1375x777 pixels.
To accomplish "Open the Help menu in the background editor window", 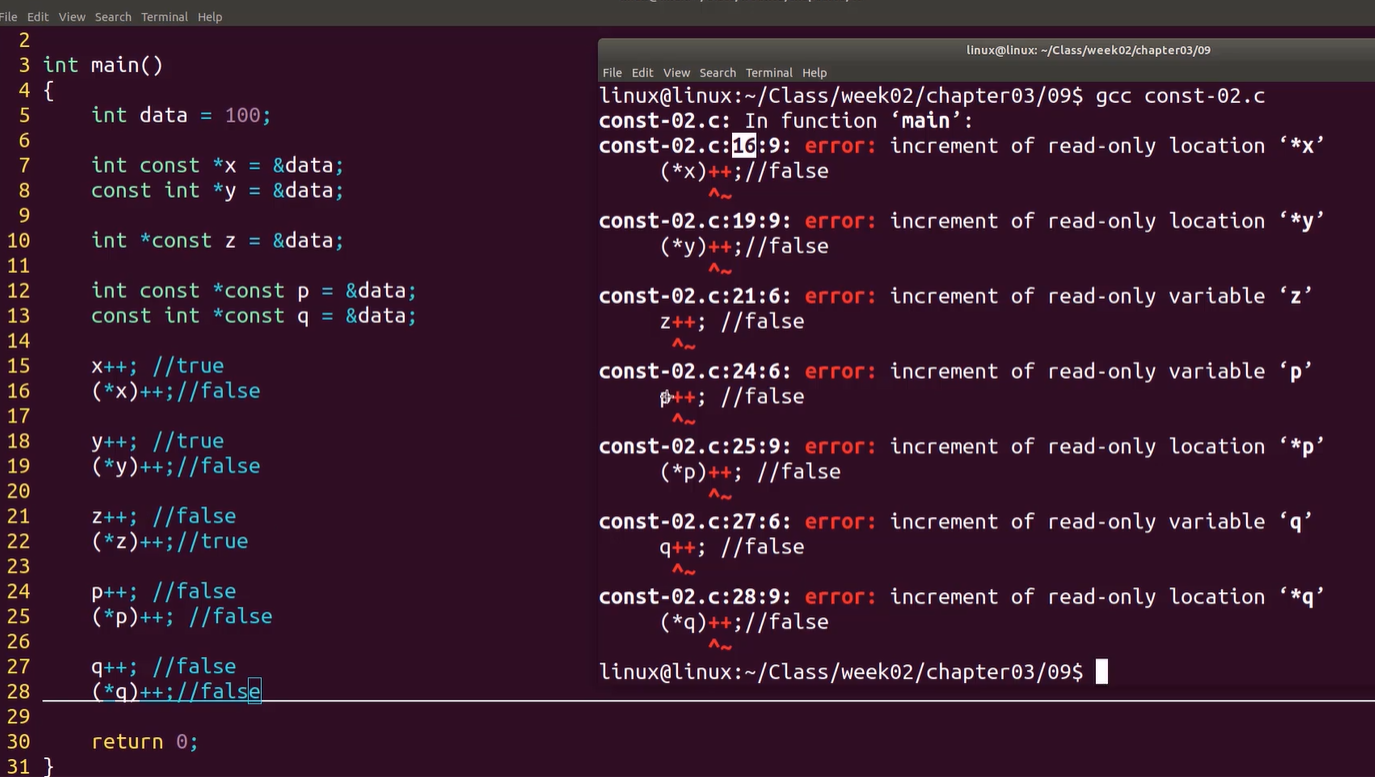I will click(x=210, y=17).
